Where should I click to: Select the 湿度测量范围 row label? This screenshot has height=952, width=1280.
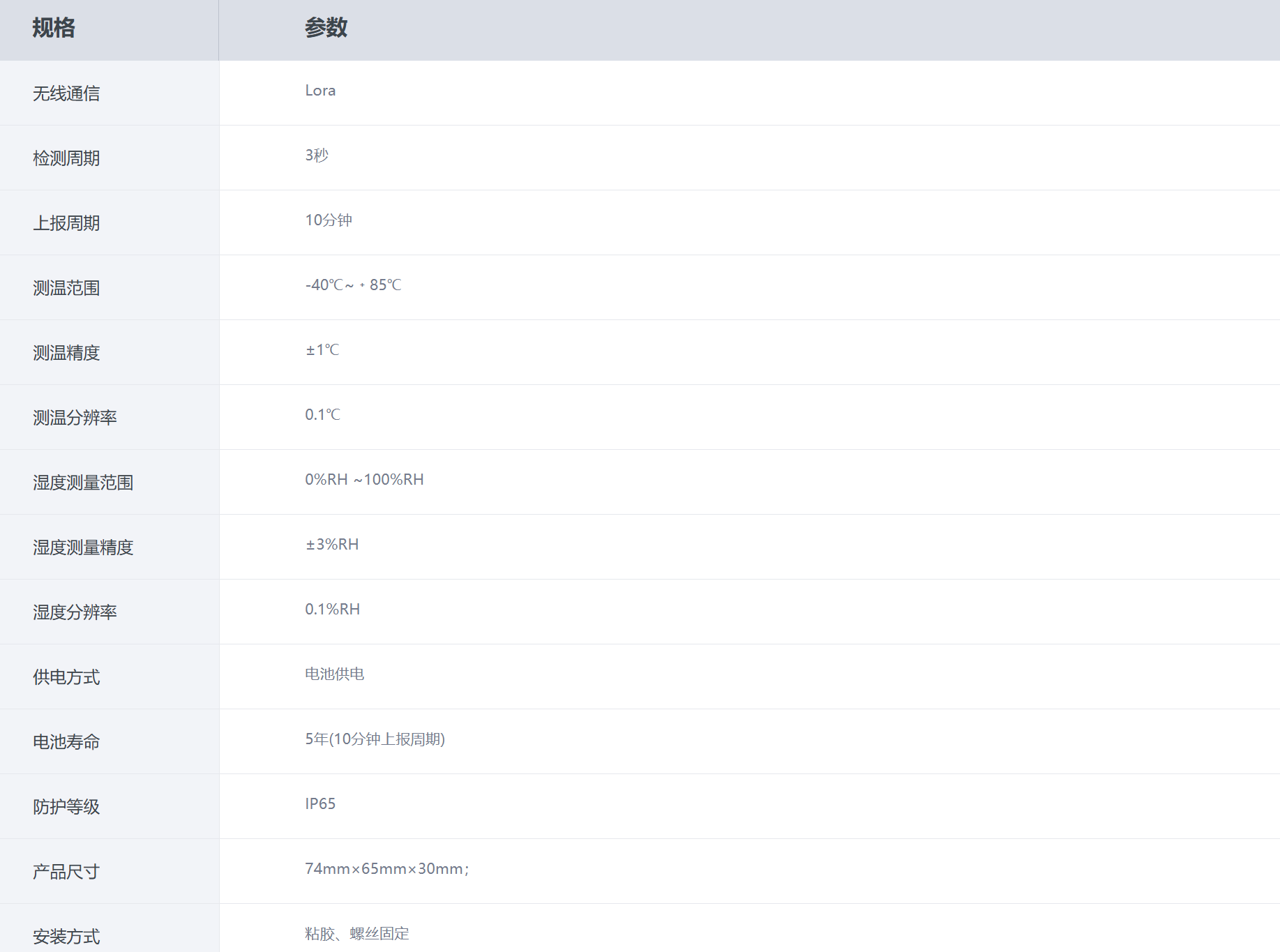tap(83, 483)
